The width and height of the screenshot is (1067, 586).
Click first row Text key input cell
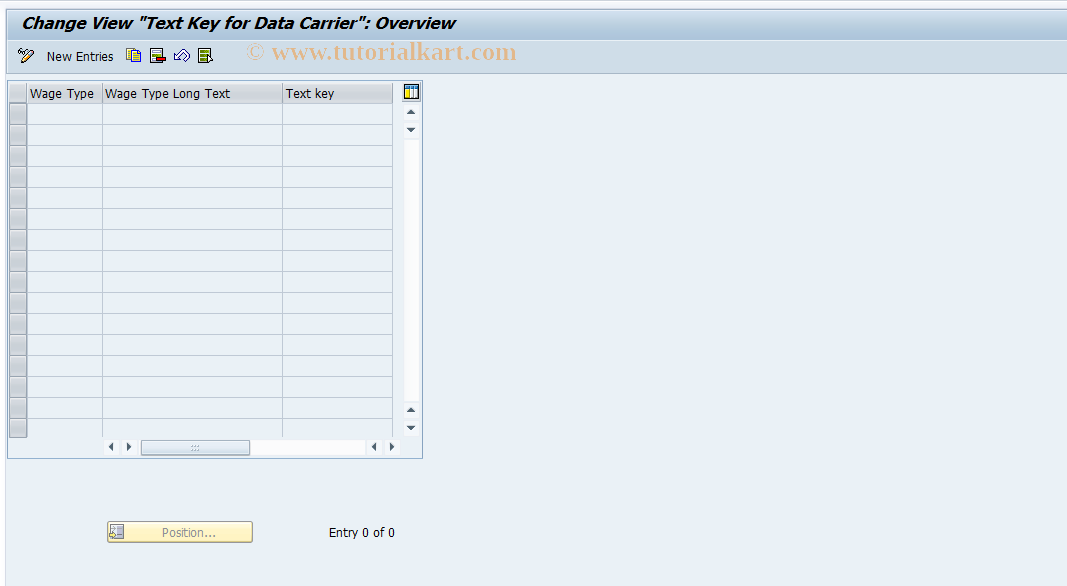[x=338, y=114]
